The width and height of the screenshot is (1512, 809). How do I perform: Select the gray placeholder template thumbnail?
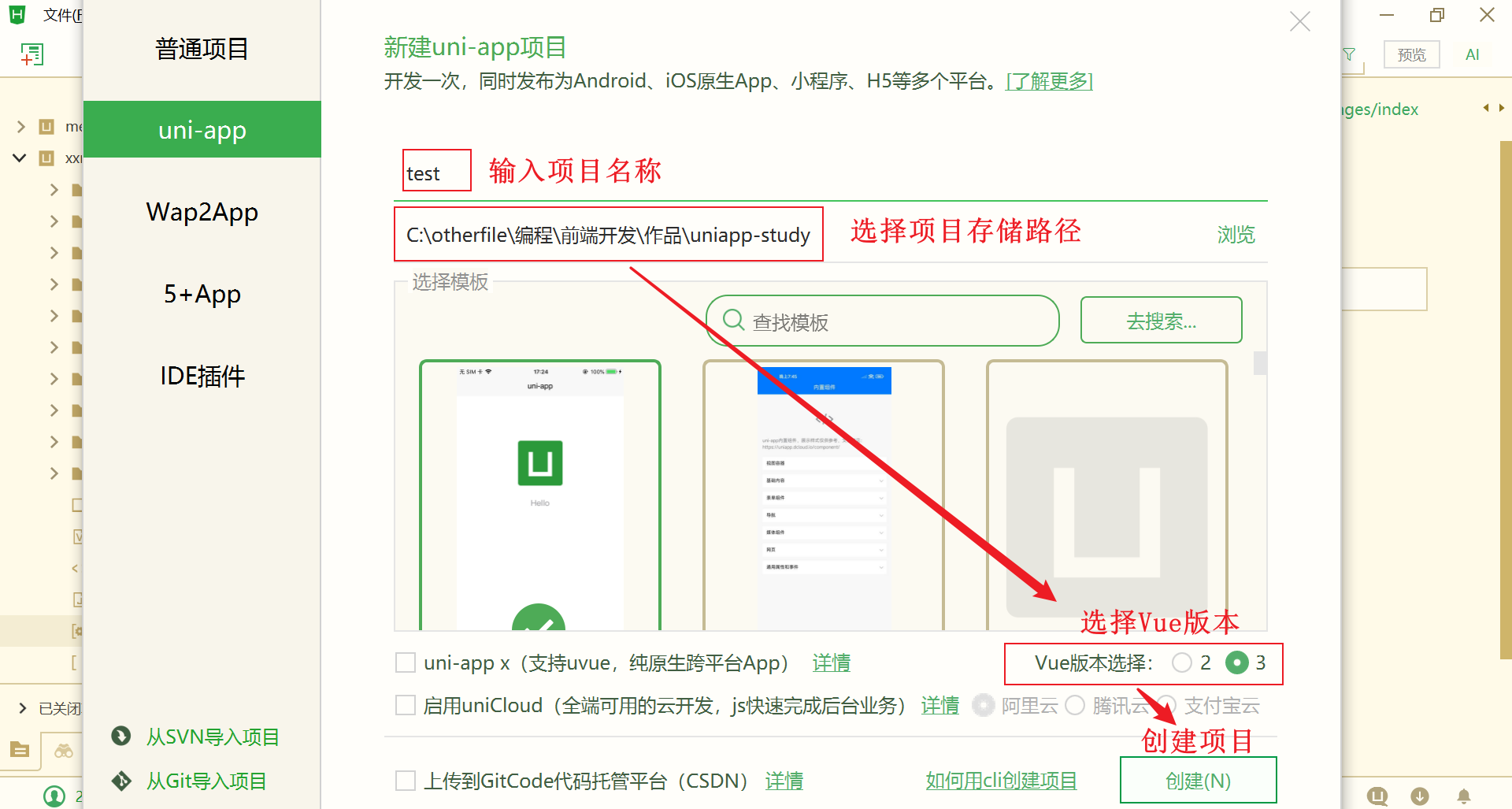pos(1107,495)
